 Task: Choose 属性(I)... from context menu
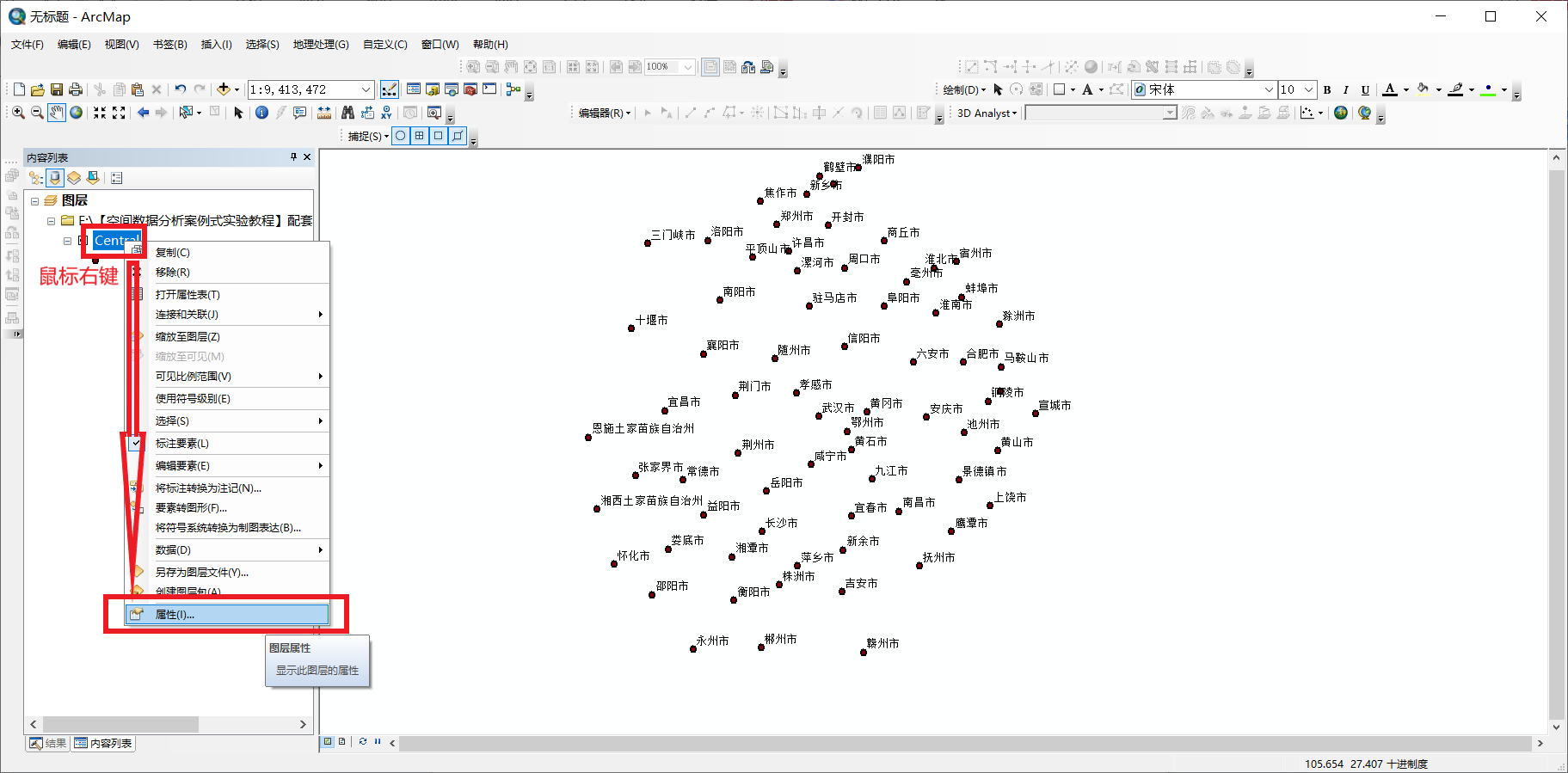(227, 615)
